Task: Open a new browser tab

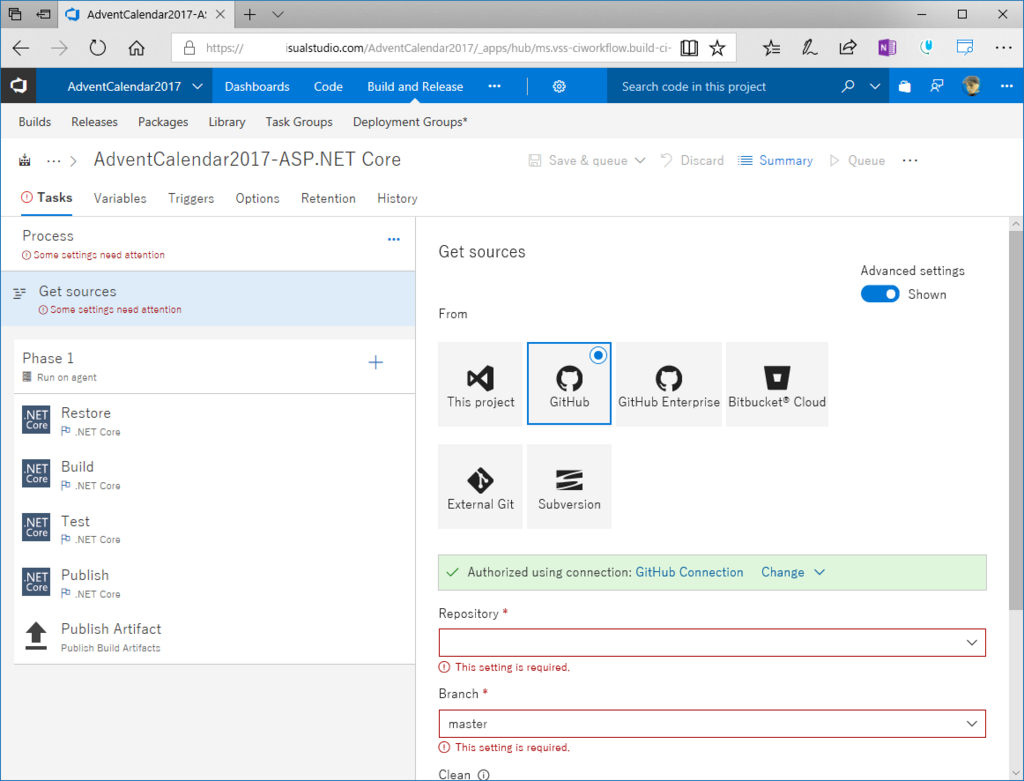Action: [x=249, y=14]
